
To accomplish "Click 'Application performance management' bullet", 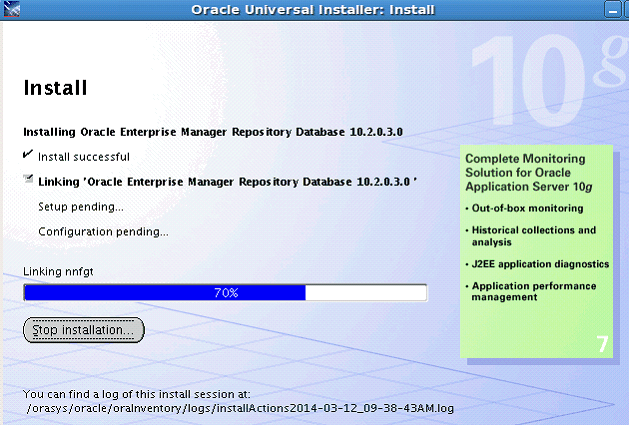I will (531, 291).
